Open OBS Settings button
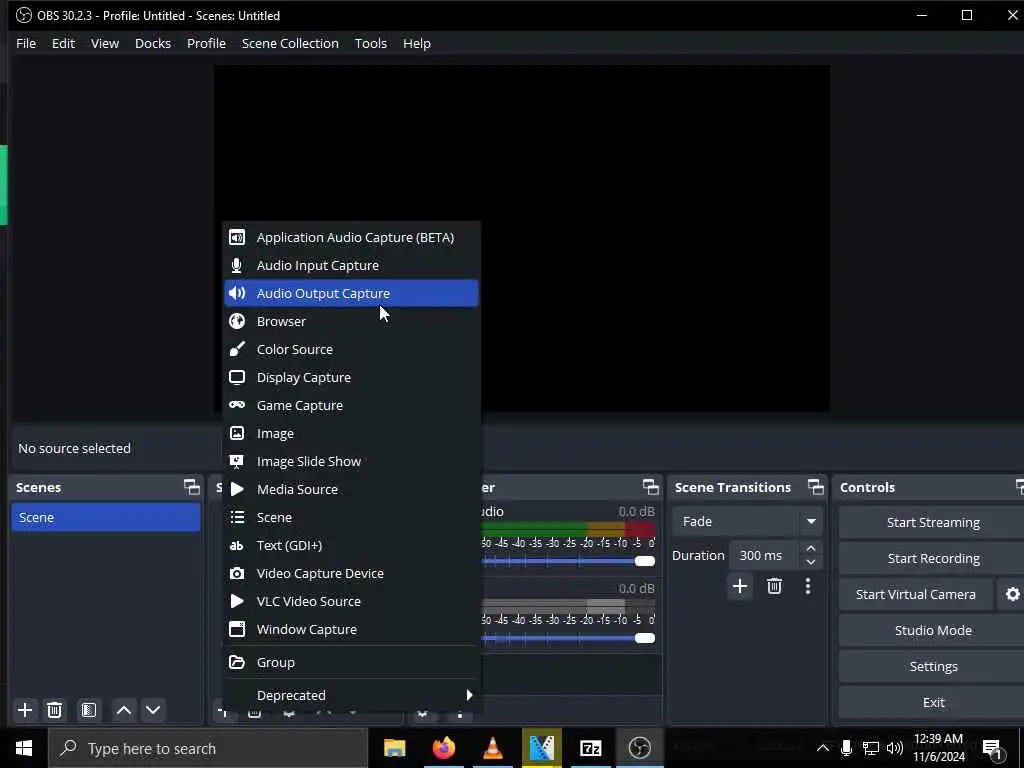The image size is (1024, 768). pyautogui.click(x=933, y=666)
